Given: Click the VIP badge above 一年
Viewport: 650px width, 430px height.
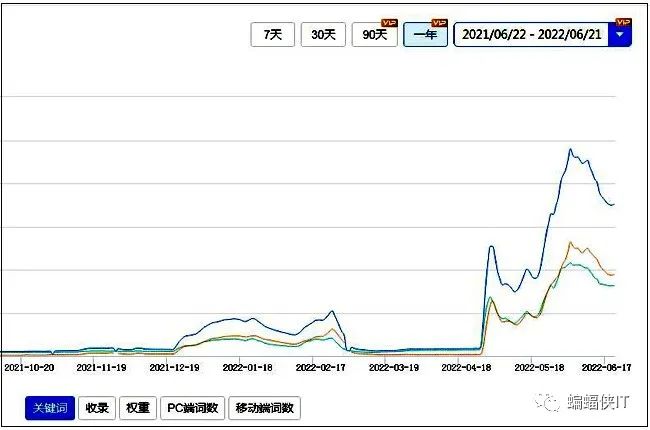Looking at the screenshot, I should tap(438, 22).
